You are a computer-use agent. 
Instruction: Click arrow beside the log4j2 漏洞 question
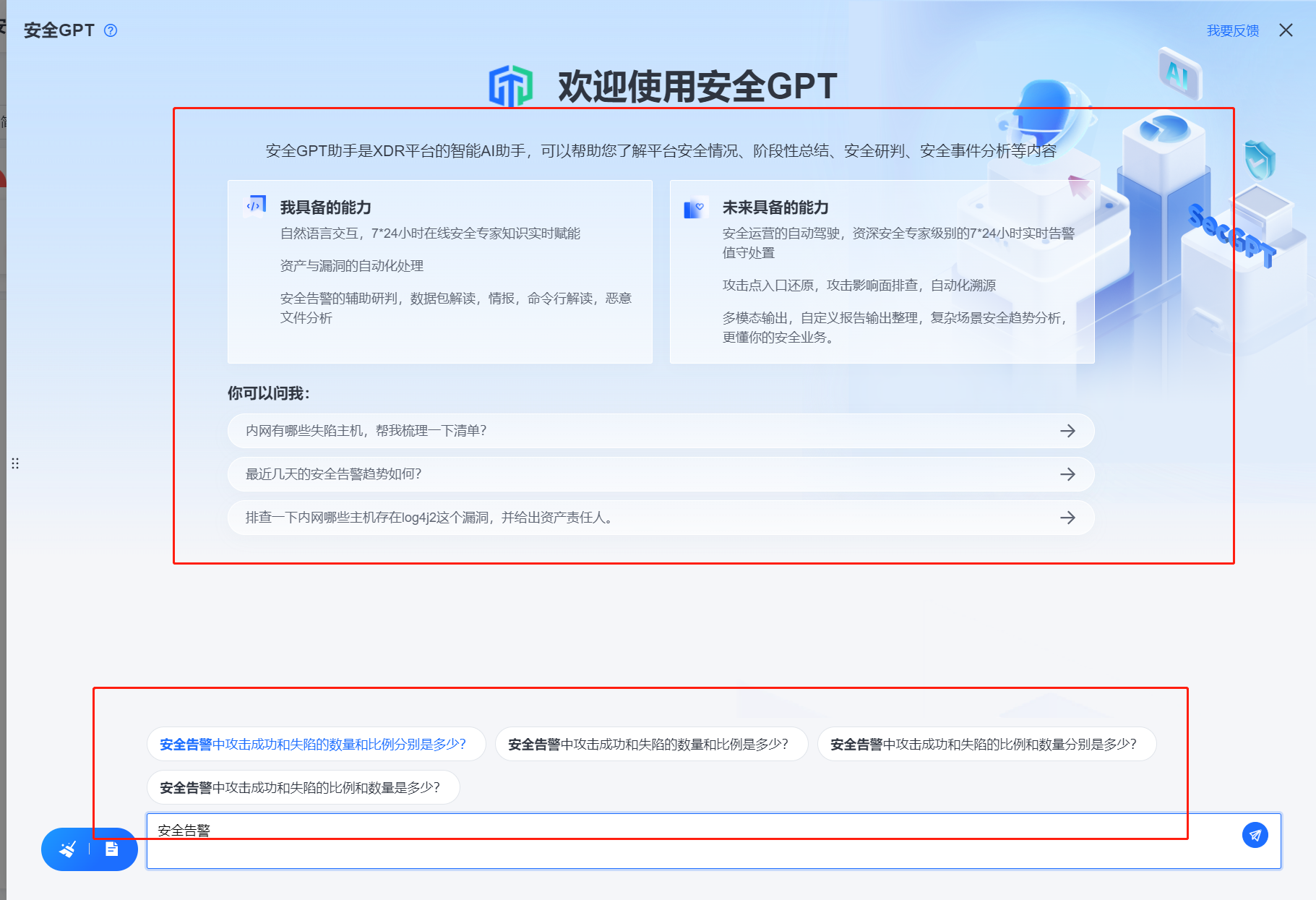[x=1067, y=518]
